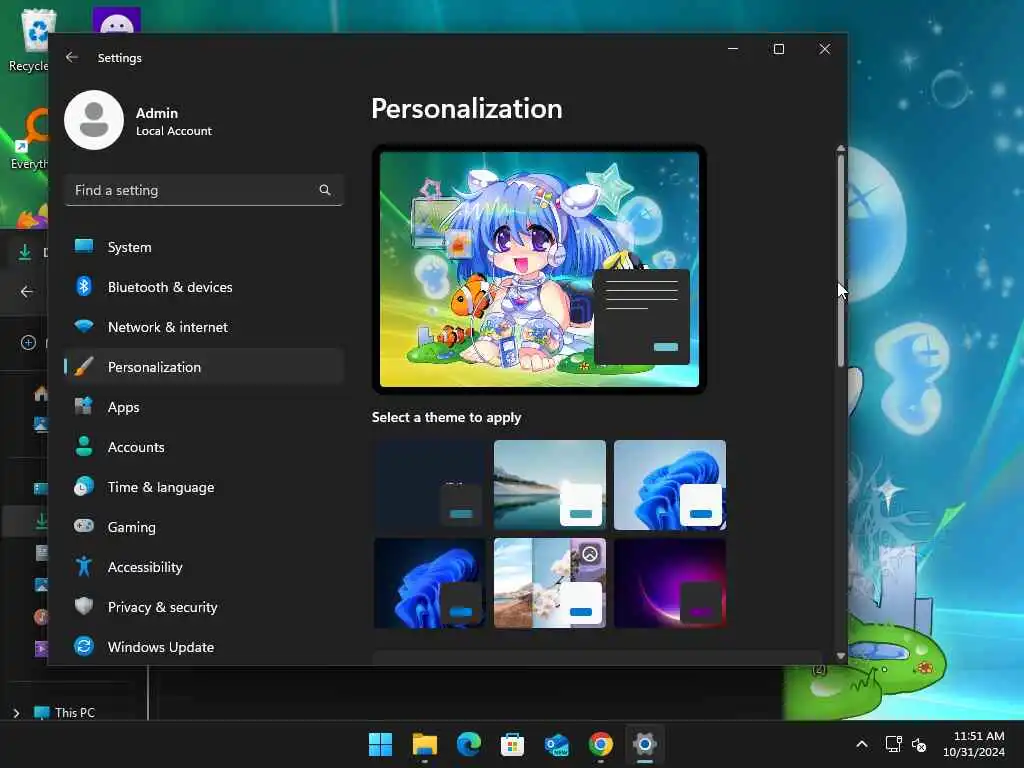Click the Personalization paintbrush icon

[84, 366]
